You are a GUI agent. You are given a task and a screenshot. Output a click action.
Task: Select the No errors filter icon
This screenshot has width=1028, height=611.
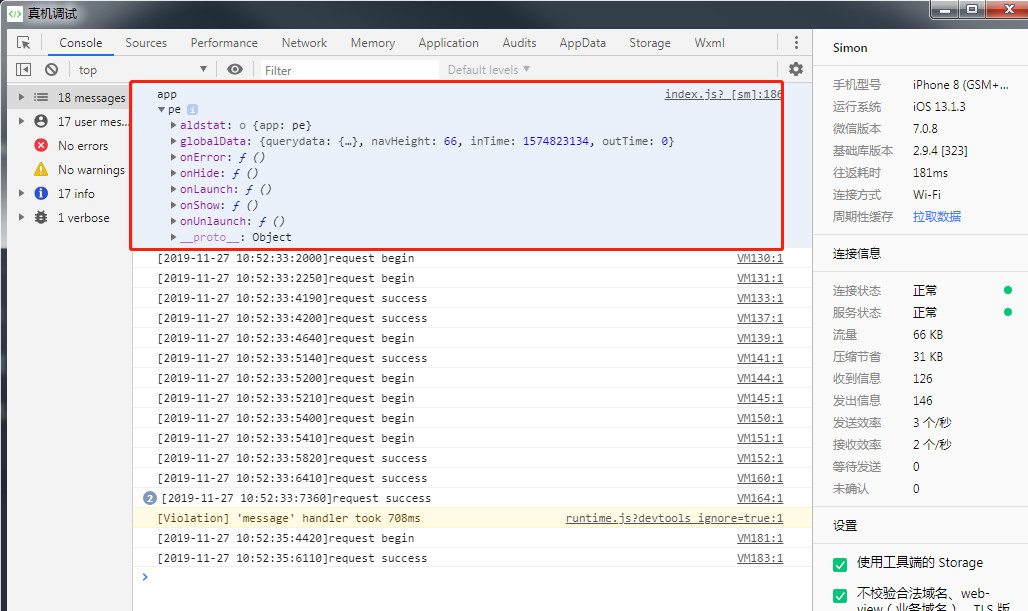(x=41, y=146)
